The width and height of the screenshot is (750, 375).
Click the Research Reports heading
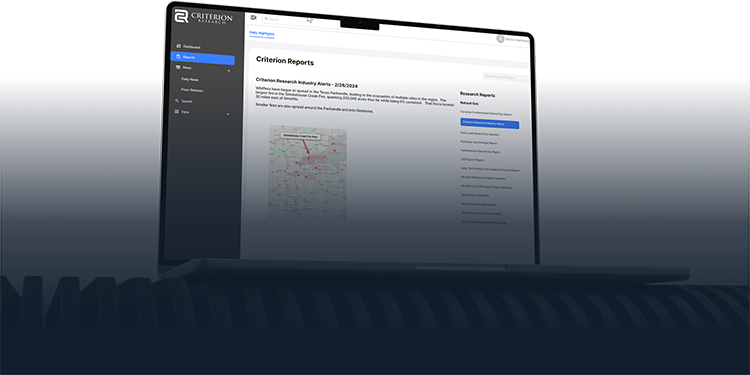[477, 95]
